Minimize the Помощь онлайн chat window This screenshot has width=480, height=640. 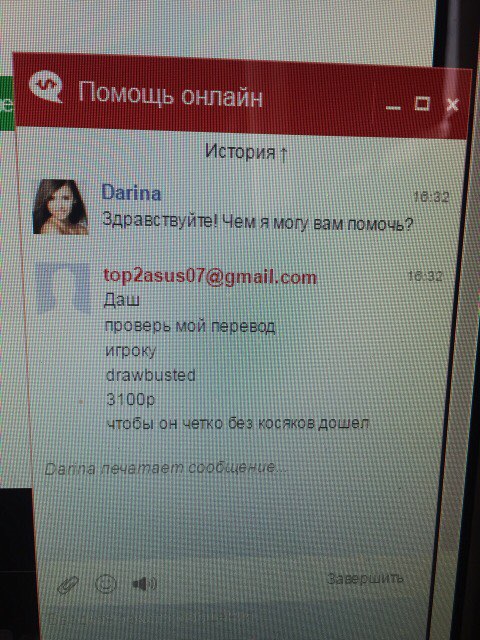pos(393,107)
